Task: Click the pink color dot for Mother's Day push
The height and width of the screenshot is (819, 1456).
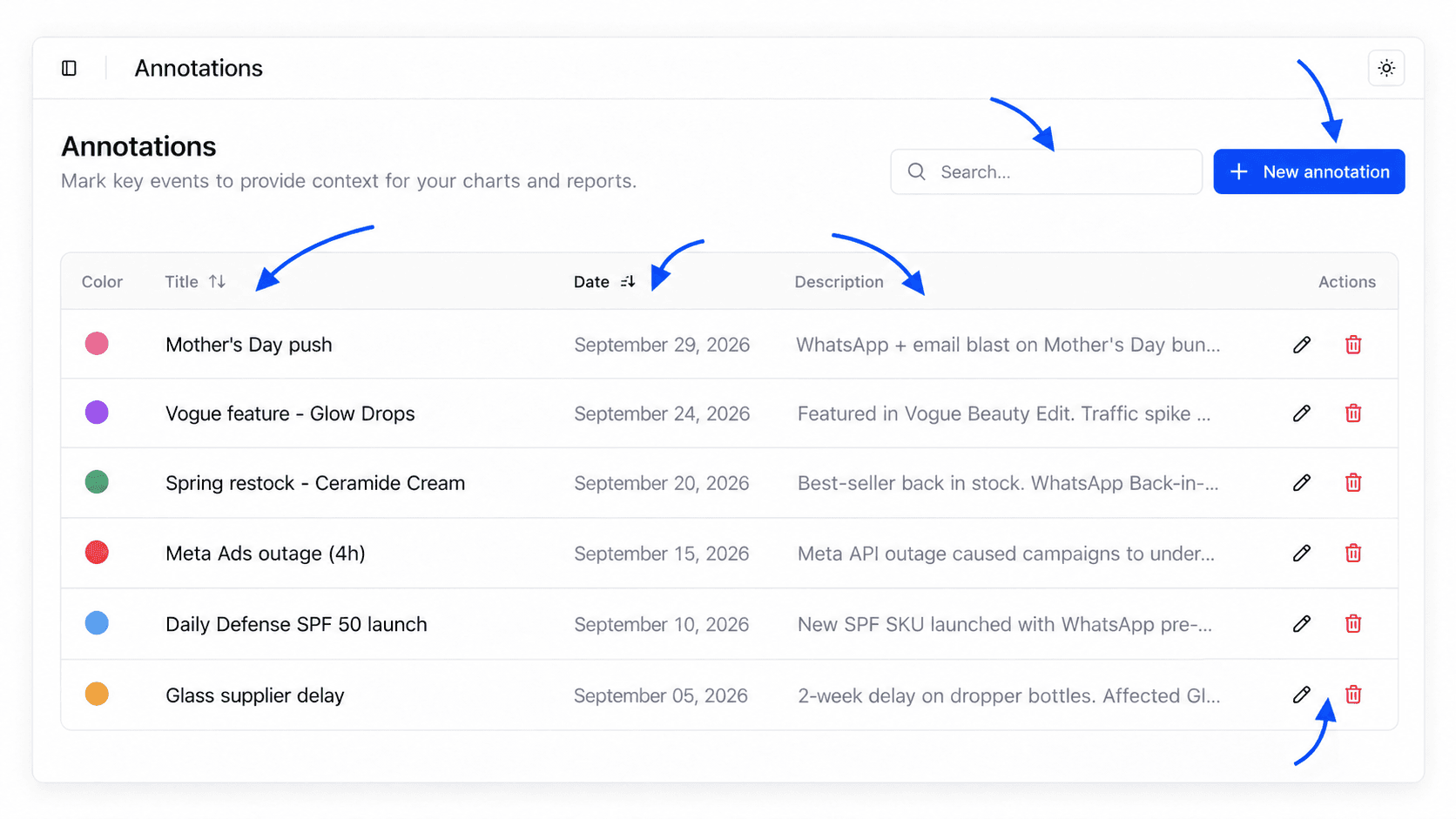Action: (x=97, y=344)
